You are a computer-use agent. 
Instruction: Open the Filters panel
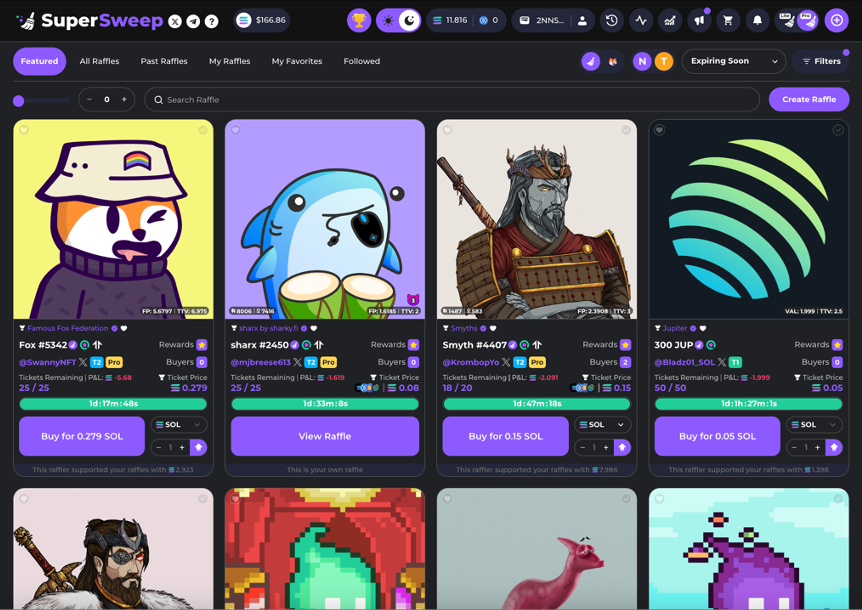[821, 61]
